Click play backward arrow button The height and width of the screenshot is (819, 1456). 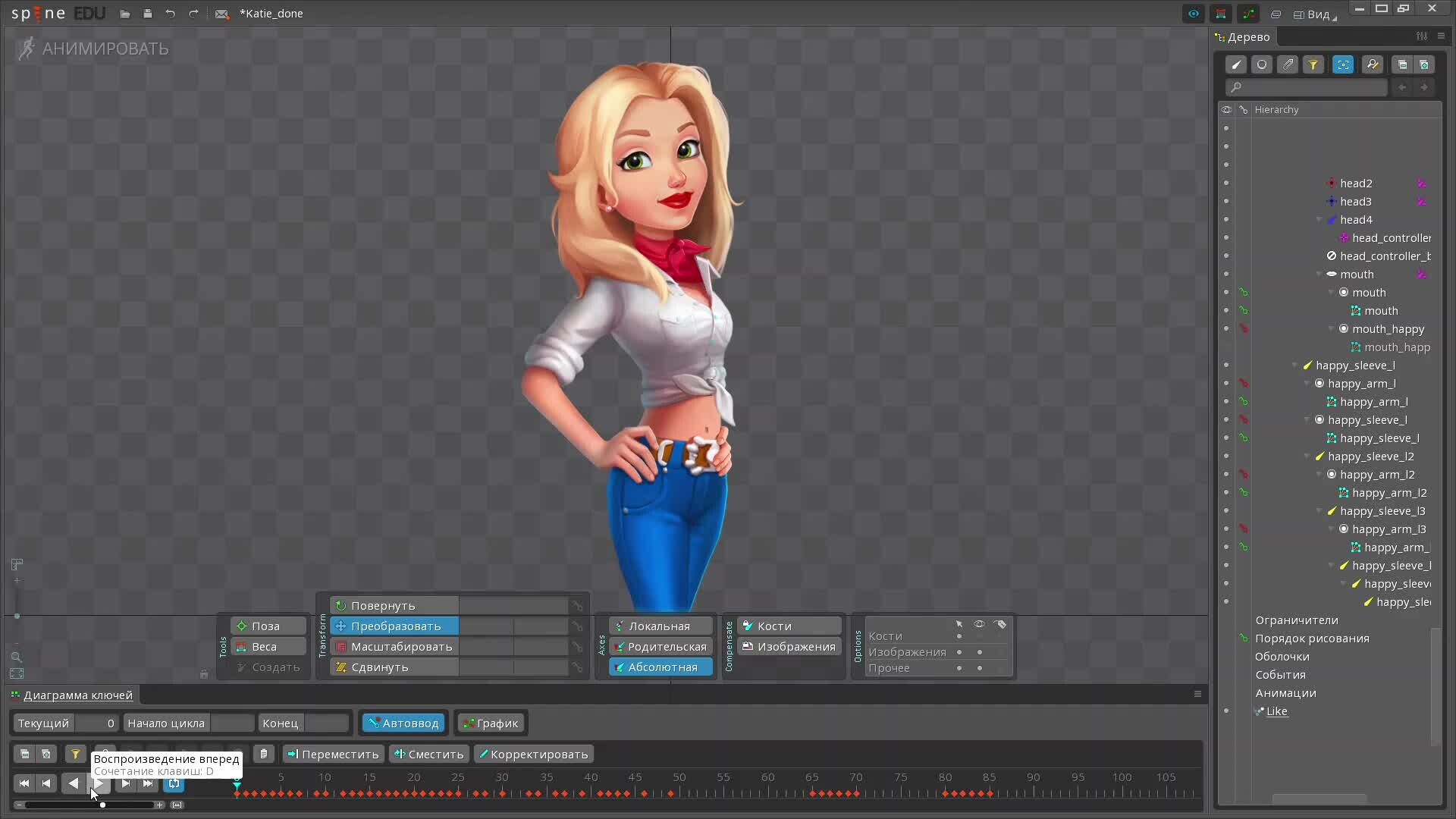73,783
